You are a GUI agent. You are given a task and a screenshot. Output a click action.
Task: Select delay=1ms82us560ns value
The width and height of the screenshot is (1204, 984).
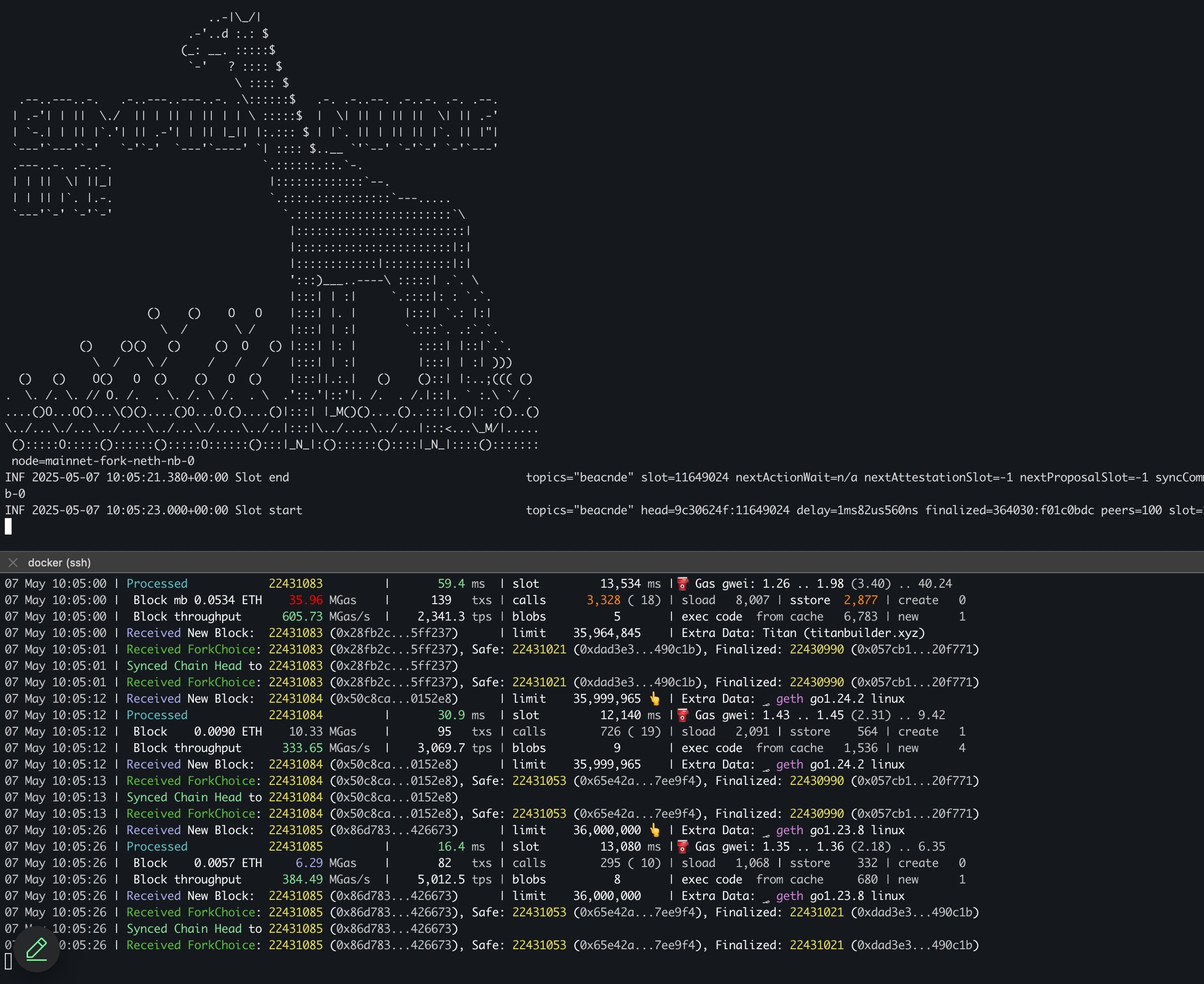pos(857,510)
